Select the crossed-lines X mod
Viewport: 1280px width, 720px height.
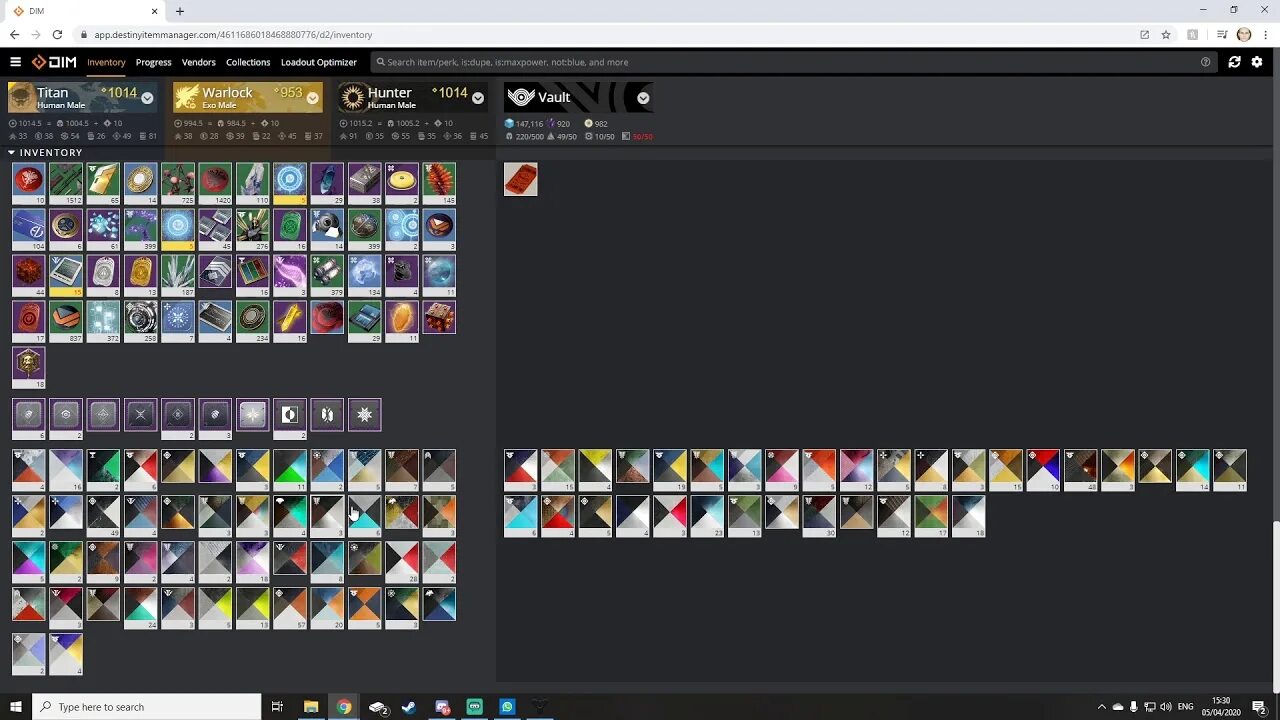tap(141, 414)
